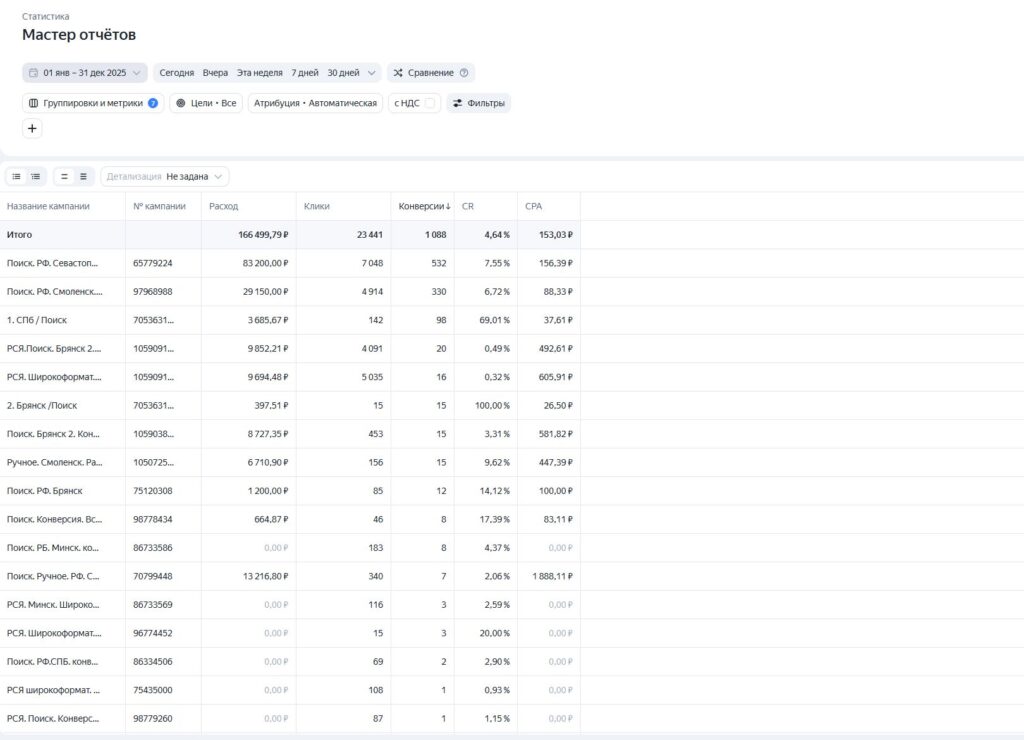This screenshot has height=740, width=1024.
Task: Click the campaign Ручное. Смоленск. Ра...
Action: (54, 462)
